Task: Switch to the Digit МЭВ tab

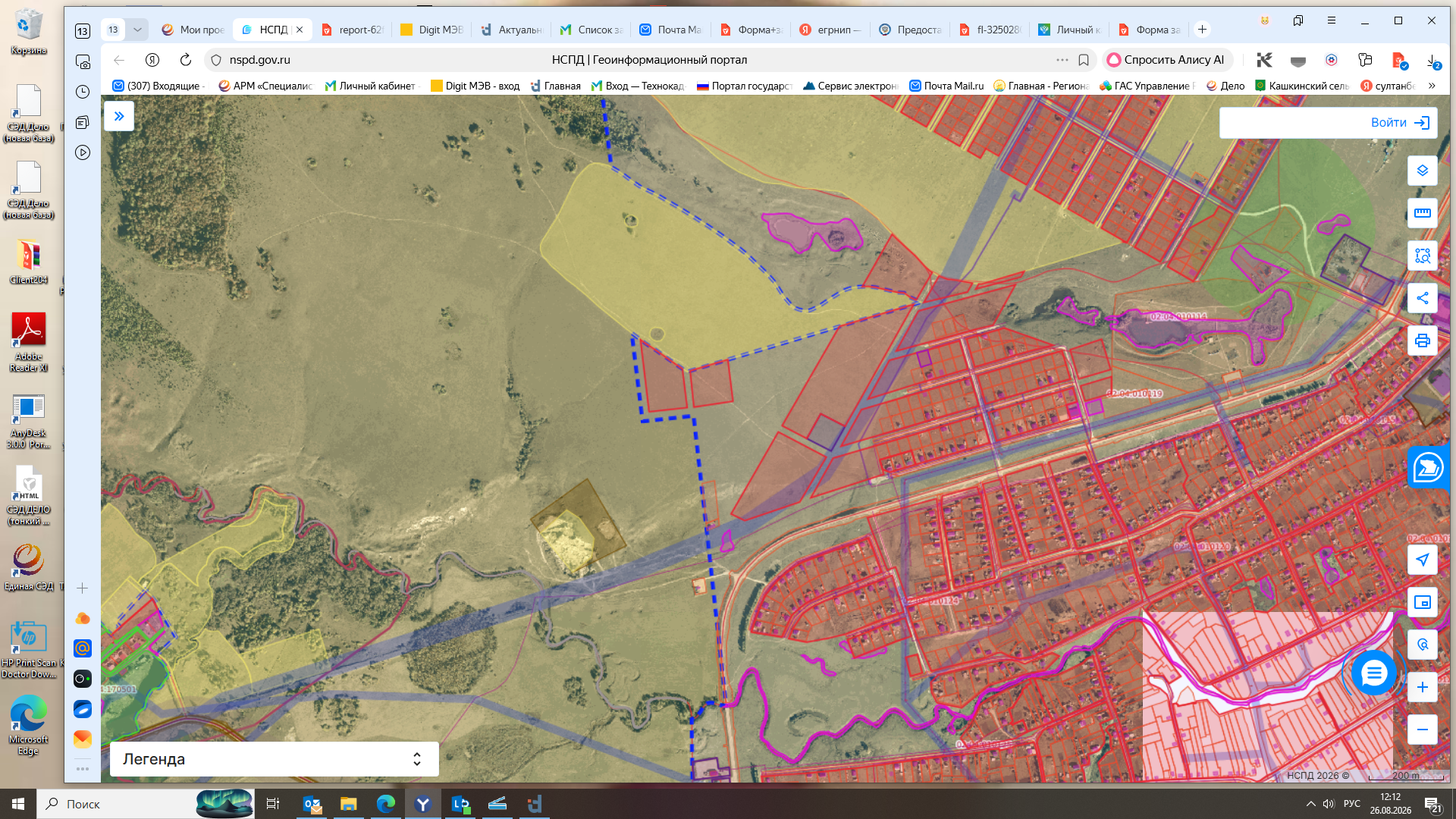Action: 432,30
